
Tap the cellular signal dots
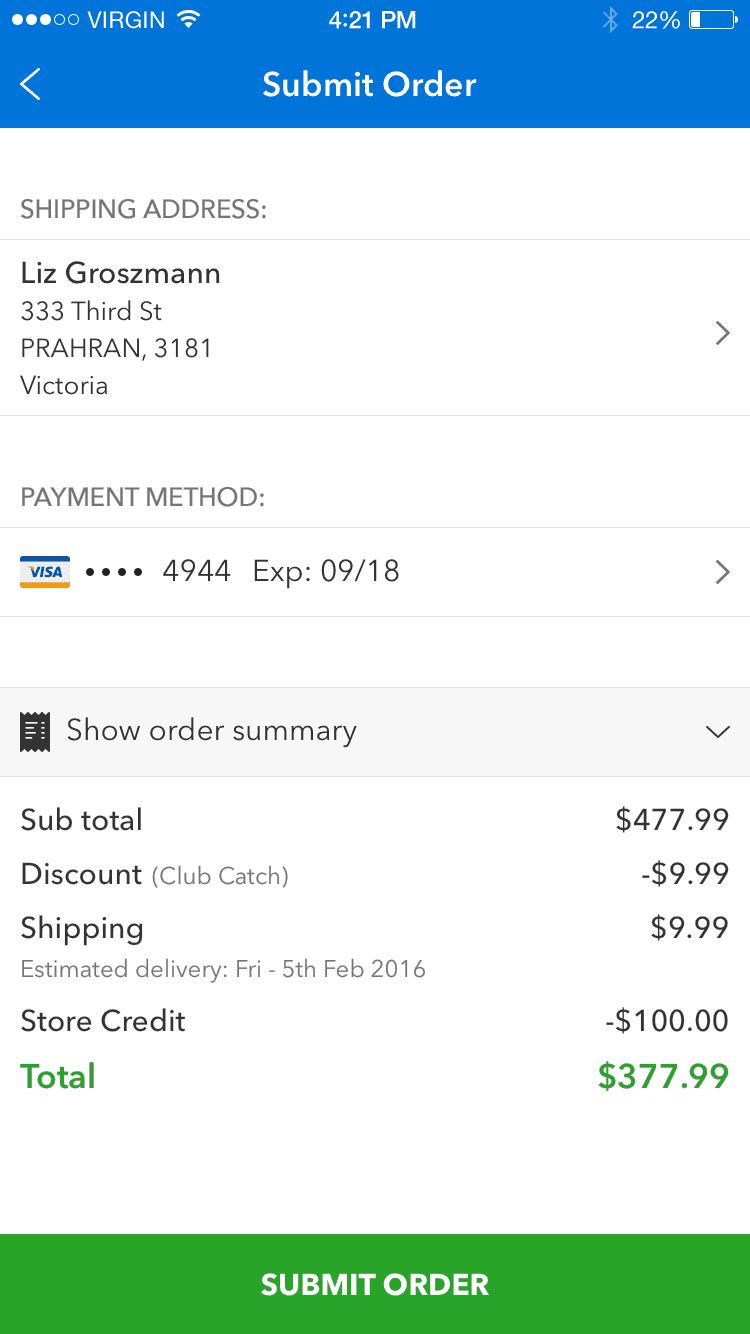pyautogui.click(x=45, y=20)
